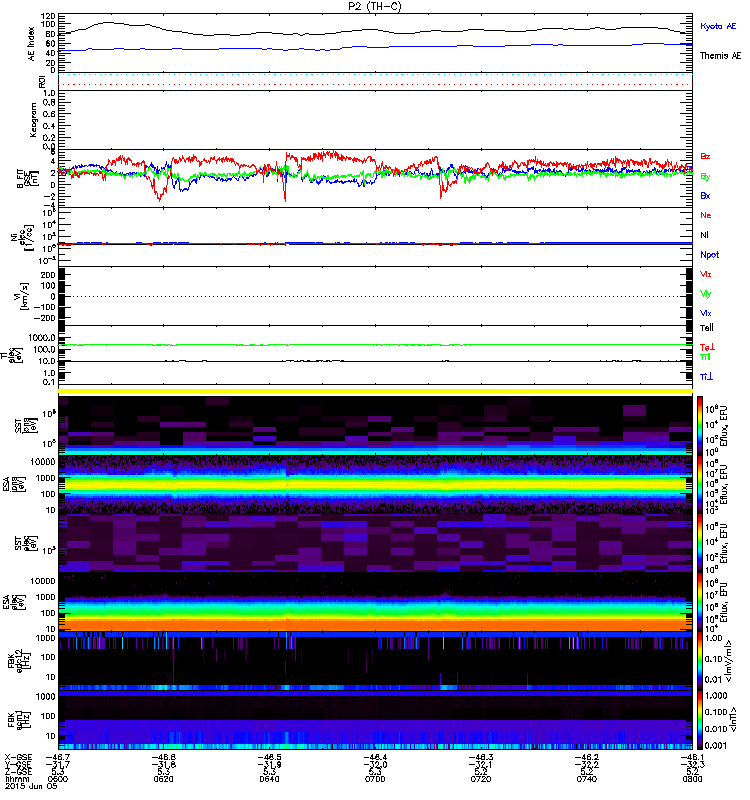
Task: Click the 2015 Jun 05 date label
Action: [28, 793]
